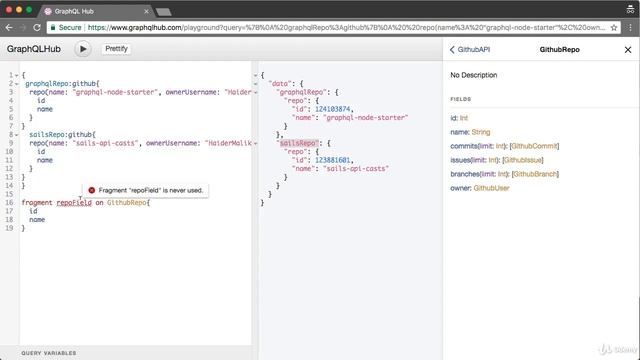Click the branches field in docs
The width and height of the screenshot is (640, 360).
[465, 174]
